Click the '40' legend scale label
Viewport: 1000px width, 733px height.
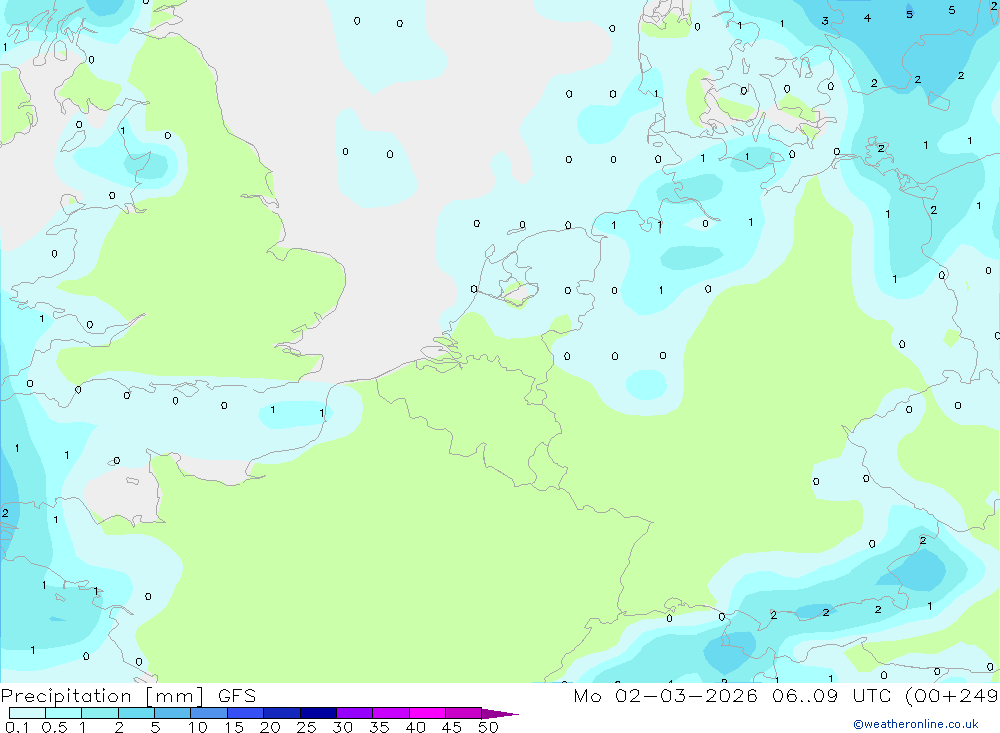click(415, 727)
